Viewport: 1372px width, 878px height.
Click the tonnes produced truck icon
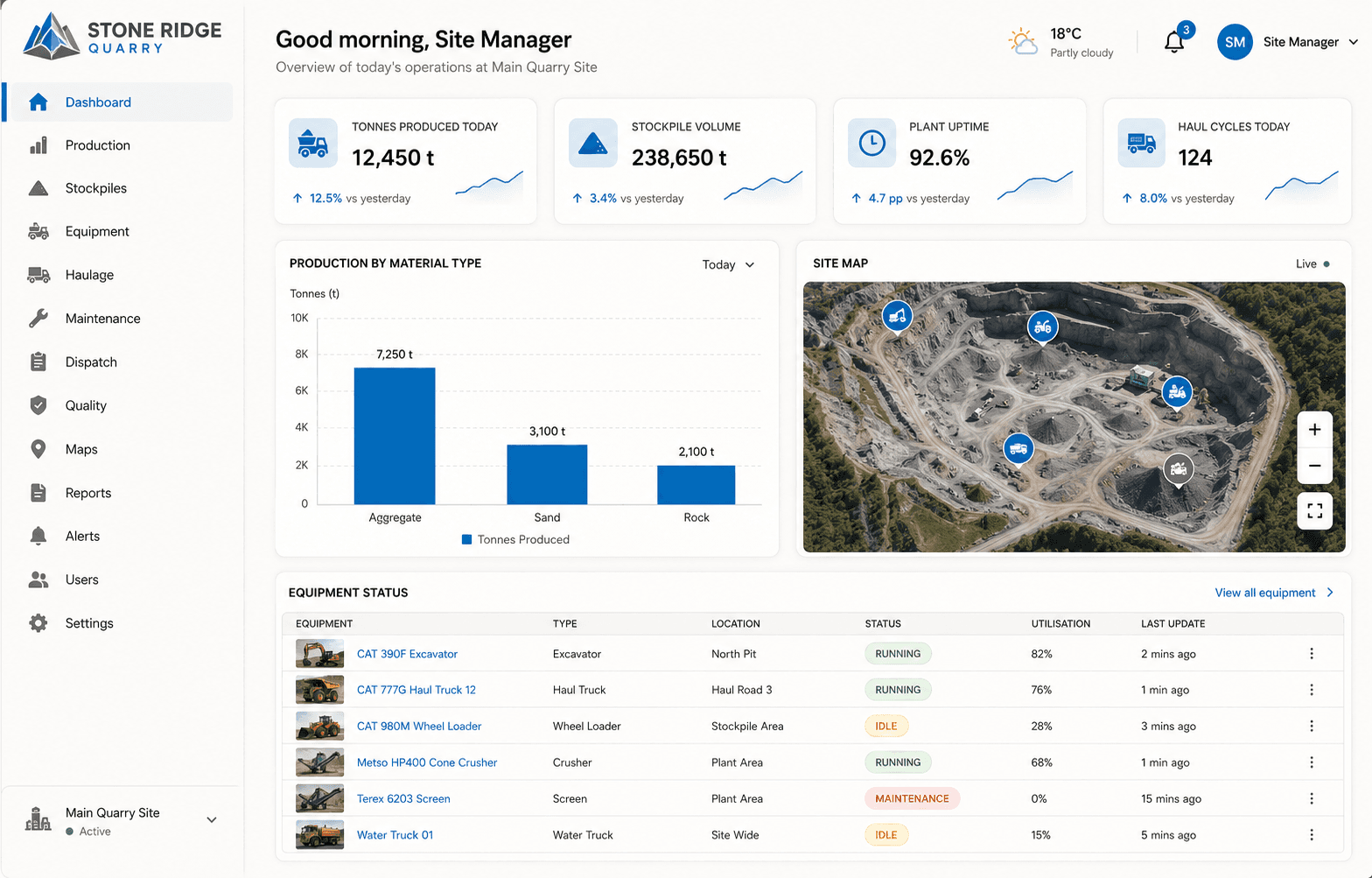point(313,143)
